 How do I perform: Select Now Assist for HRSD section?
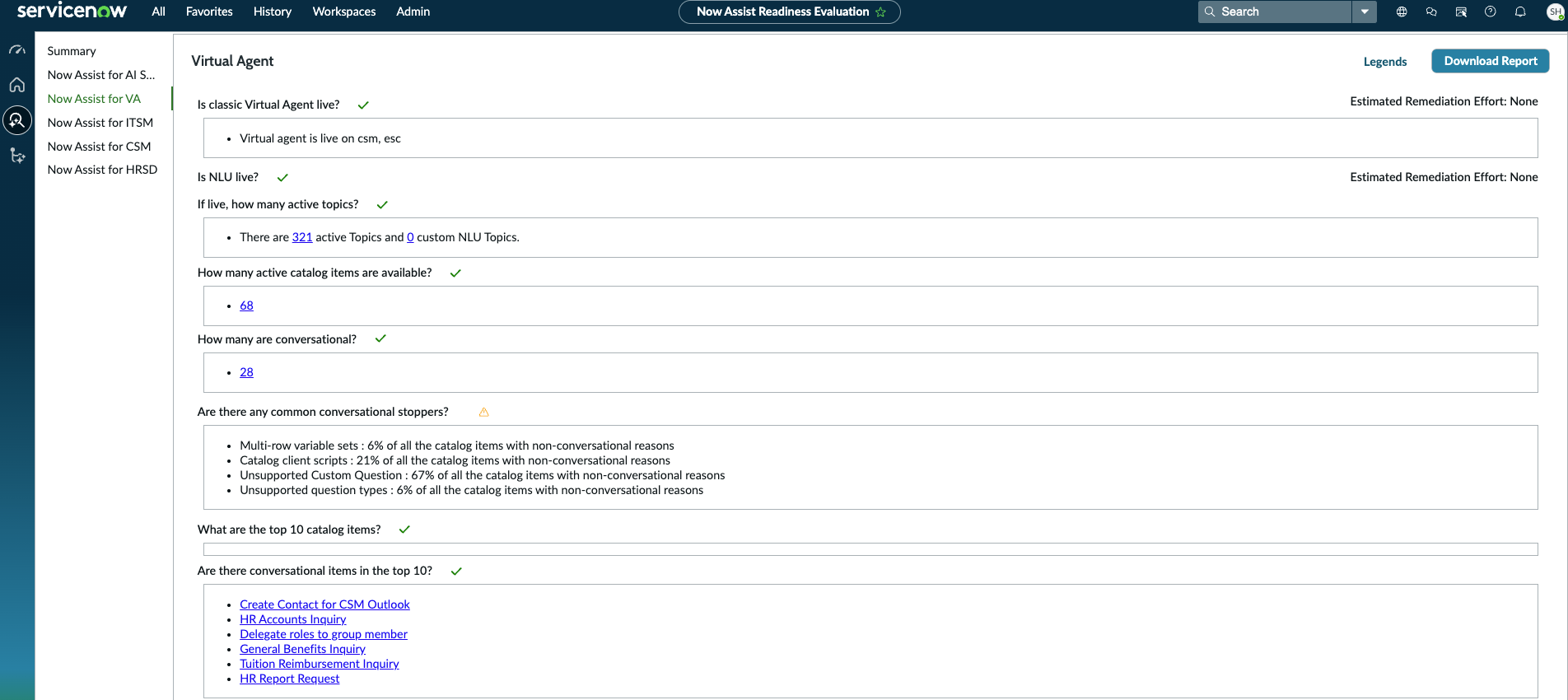click(x=102, y=170)
